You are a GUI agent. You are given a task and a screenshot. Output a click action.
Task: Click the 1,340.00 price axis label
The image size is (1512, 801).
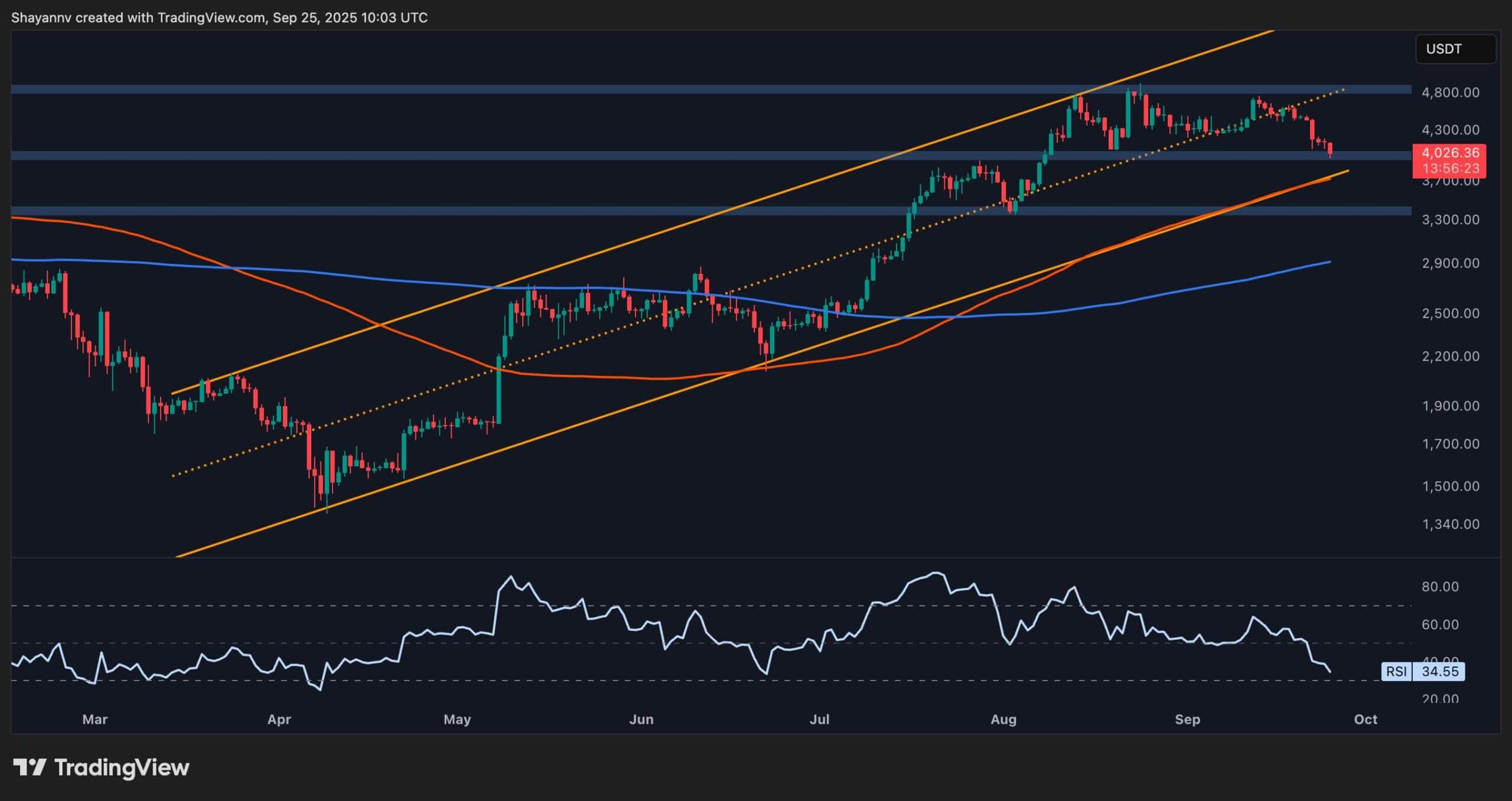click(x=1450, y=524)
